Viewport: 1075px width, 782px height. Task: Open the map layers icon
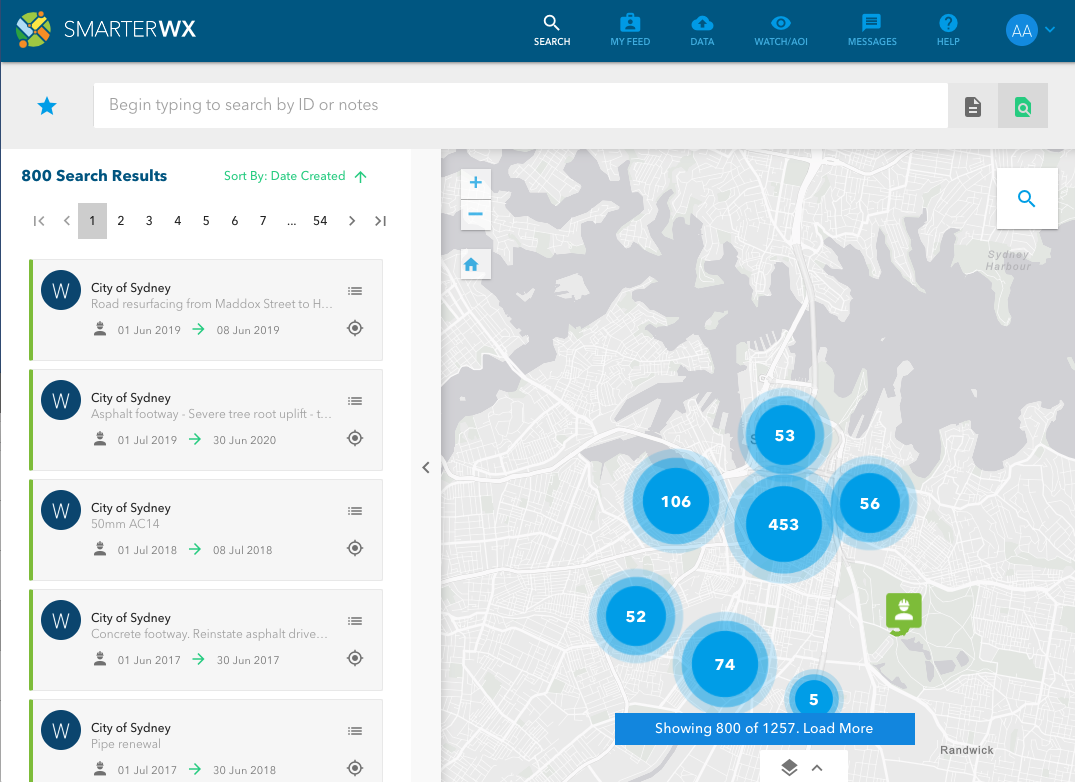click(x=789, y=768)
